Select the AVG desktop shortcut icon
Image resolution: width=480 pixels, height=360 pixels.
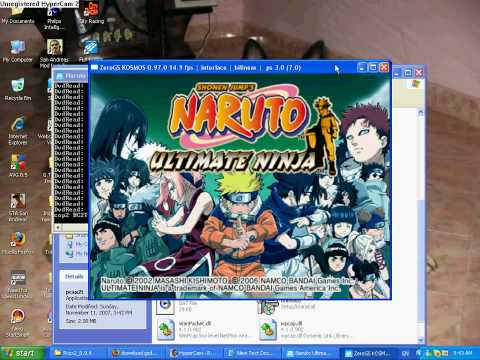[18, 165]
